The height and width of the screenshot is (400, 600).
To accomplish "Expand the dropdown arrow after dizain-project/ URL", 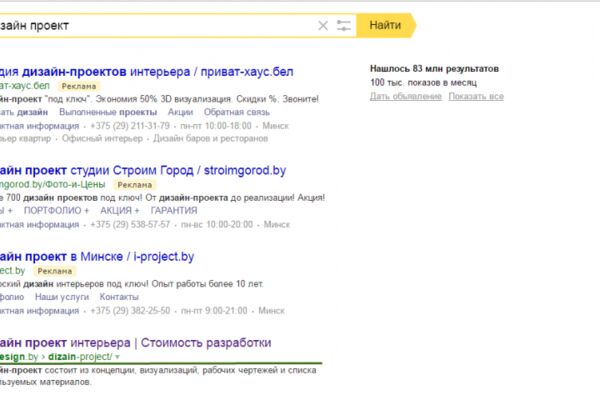I will (x=117, y=357).
